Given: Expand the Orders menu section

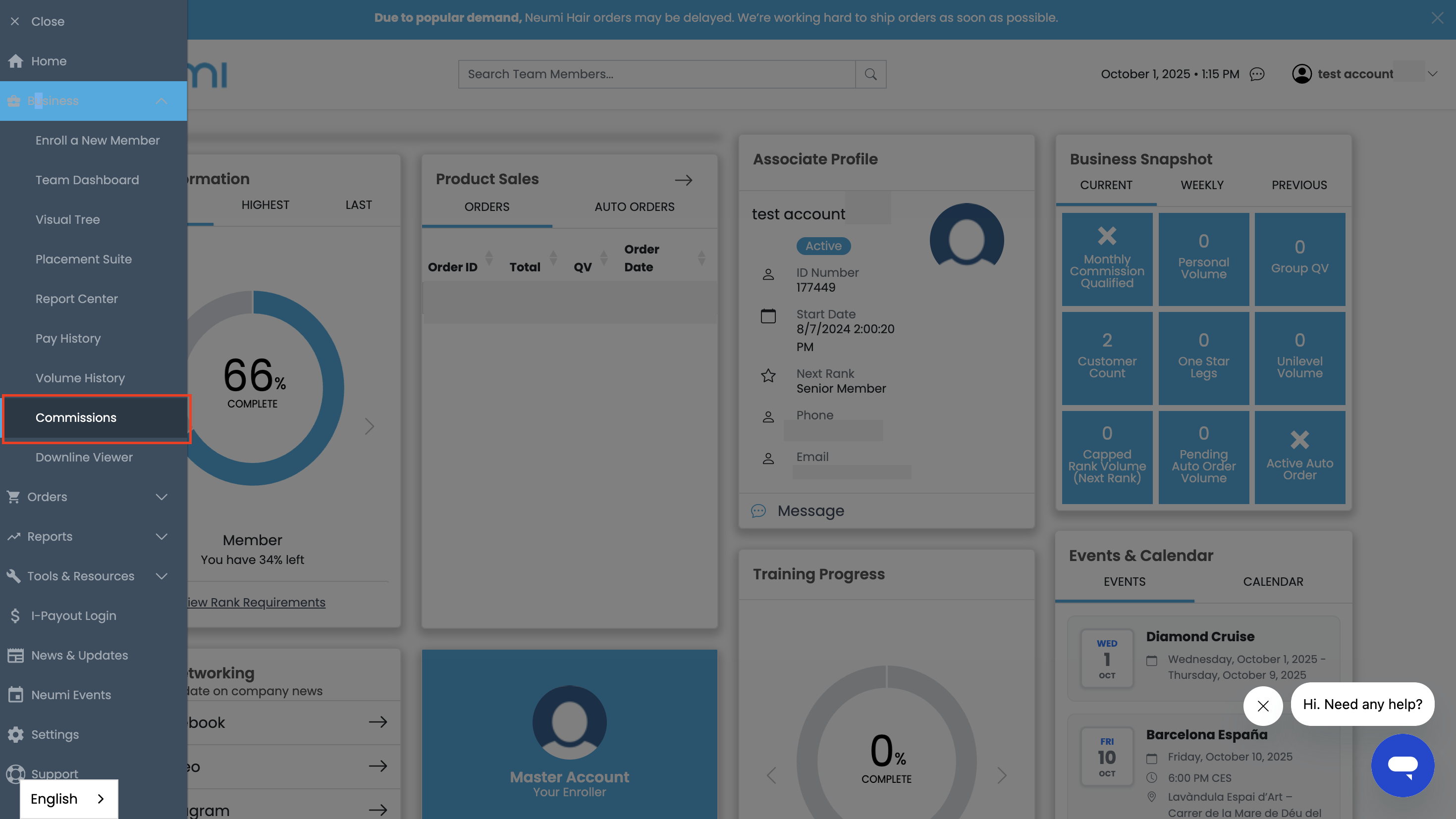Looking at the screenshot, I should [x=161, y=497].
